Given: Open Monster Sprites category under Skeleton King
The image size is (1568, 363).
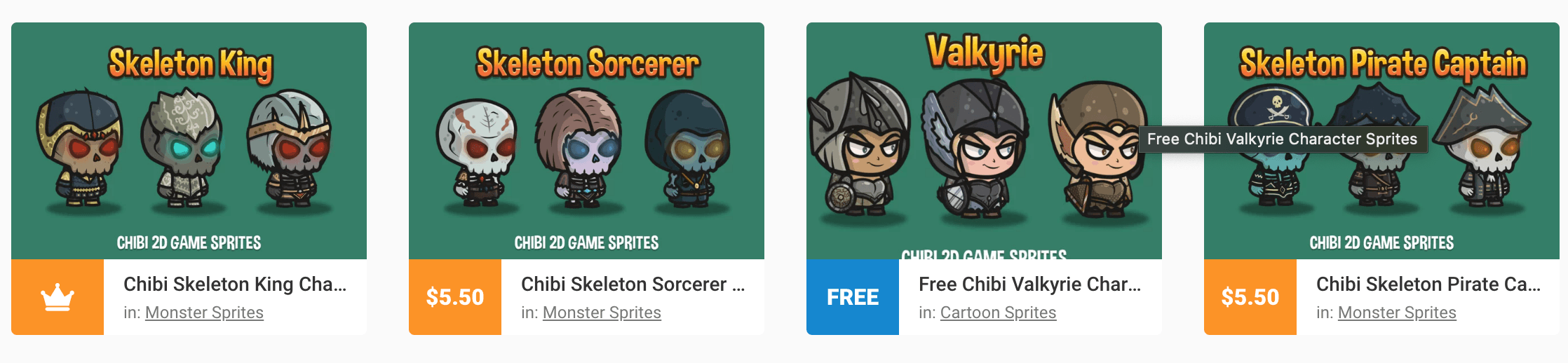Looking at the screenshot, I should point(204,313).
